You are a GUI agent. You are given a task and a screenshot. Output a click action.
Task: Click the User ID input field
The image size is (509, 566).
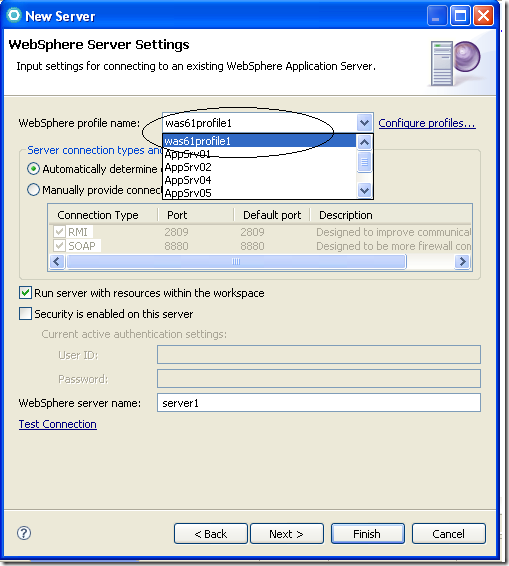click(319, 354)
